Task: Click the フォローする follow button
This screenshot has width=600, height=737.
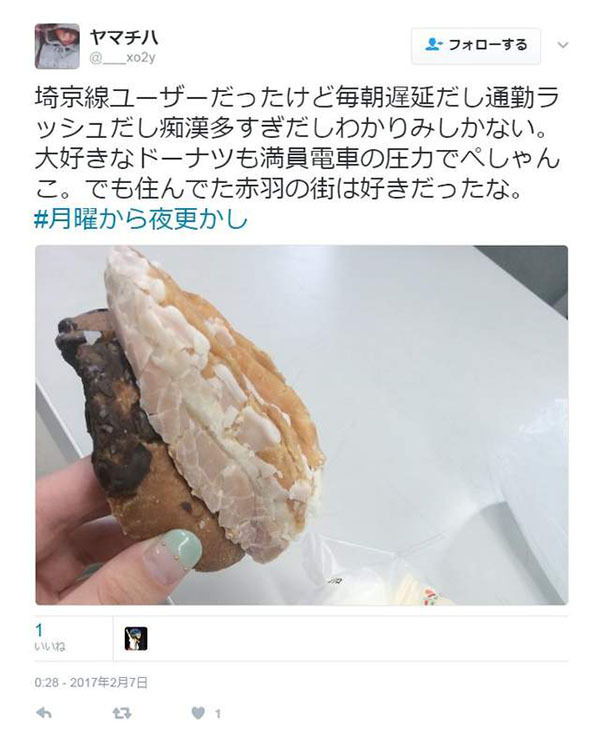Action: coord(476,46)
